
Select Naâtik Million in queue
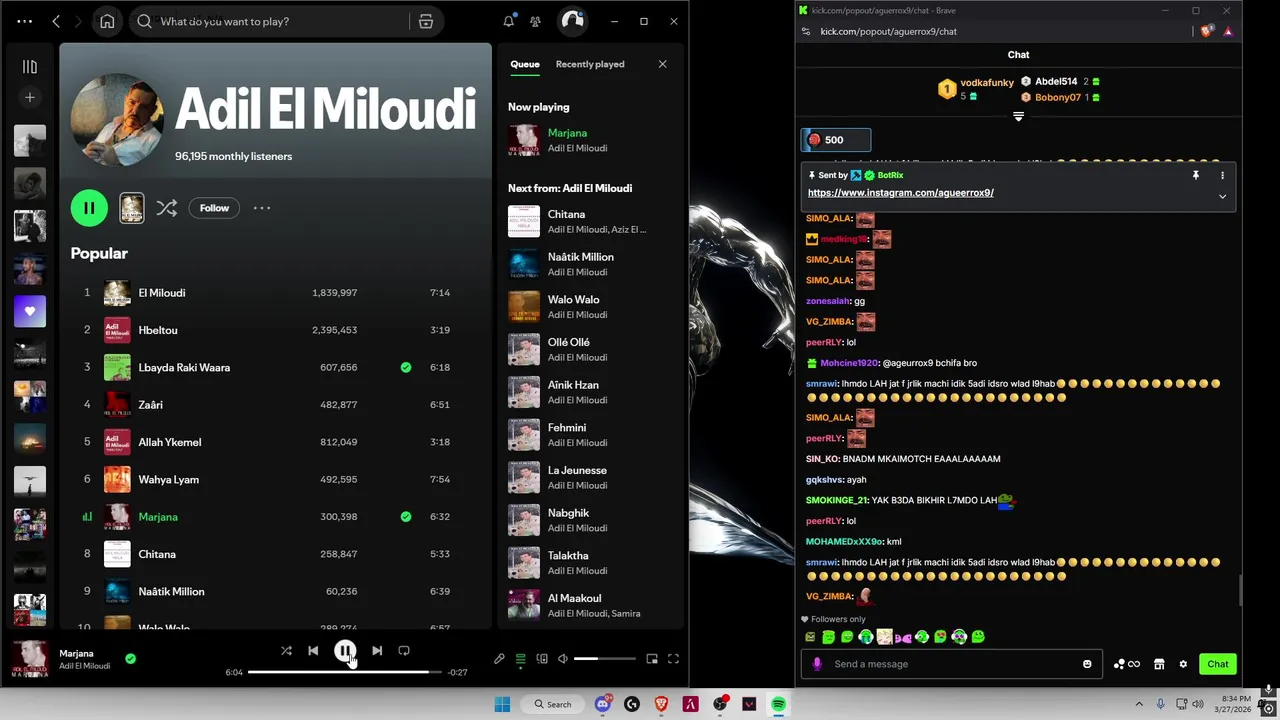pyautogui.click(x=590, y=264)
